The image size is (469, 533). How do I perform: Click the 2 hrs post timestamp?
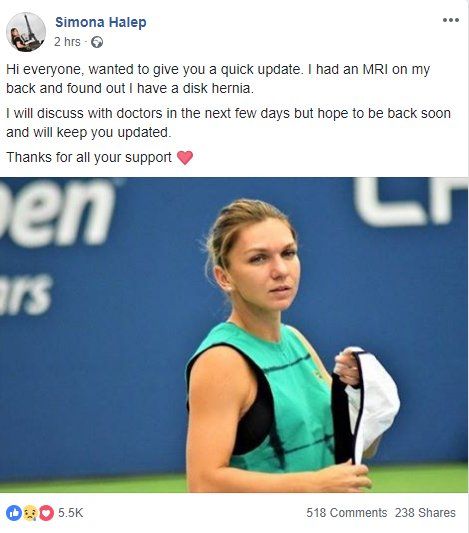pos(67,42)
